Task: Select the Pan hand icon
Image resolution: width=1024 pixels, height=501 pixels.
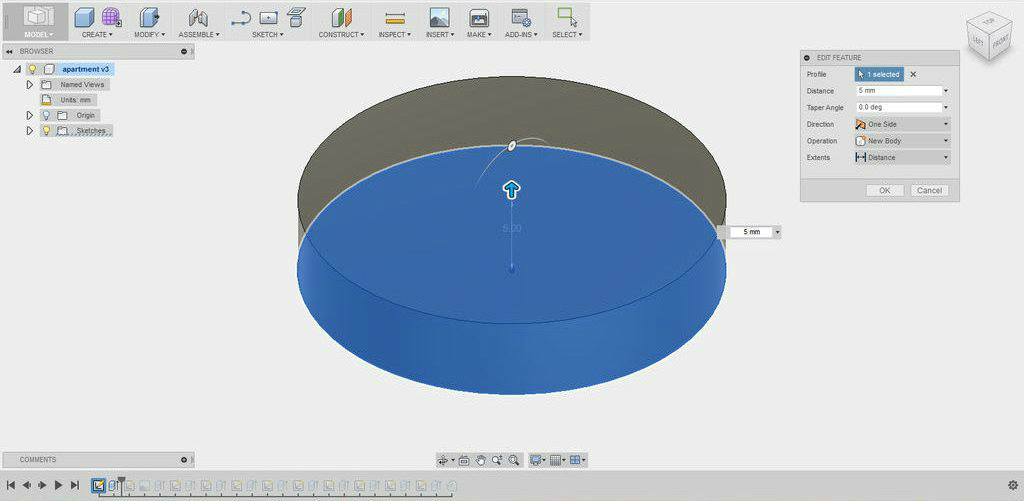Action: (x=481, y=461)
